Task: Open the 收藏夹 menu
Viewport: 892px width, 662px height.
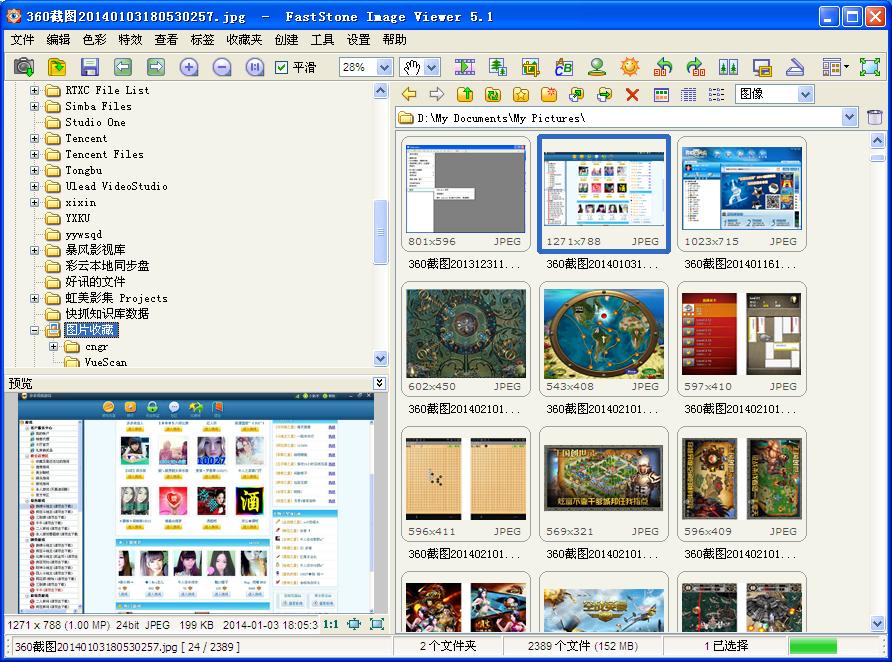Action: click(x=243, y=40)
